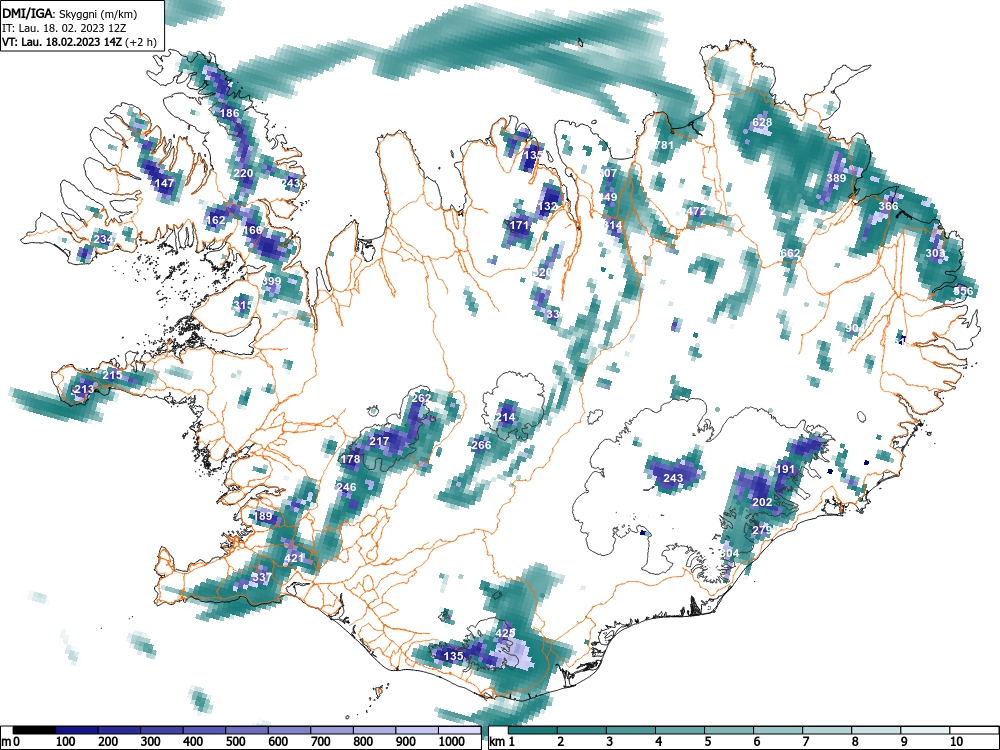The height and width of the screenshot is (750, 1000).
Task: Click the visibility value 399
Action: click(x=272, y=281)
